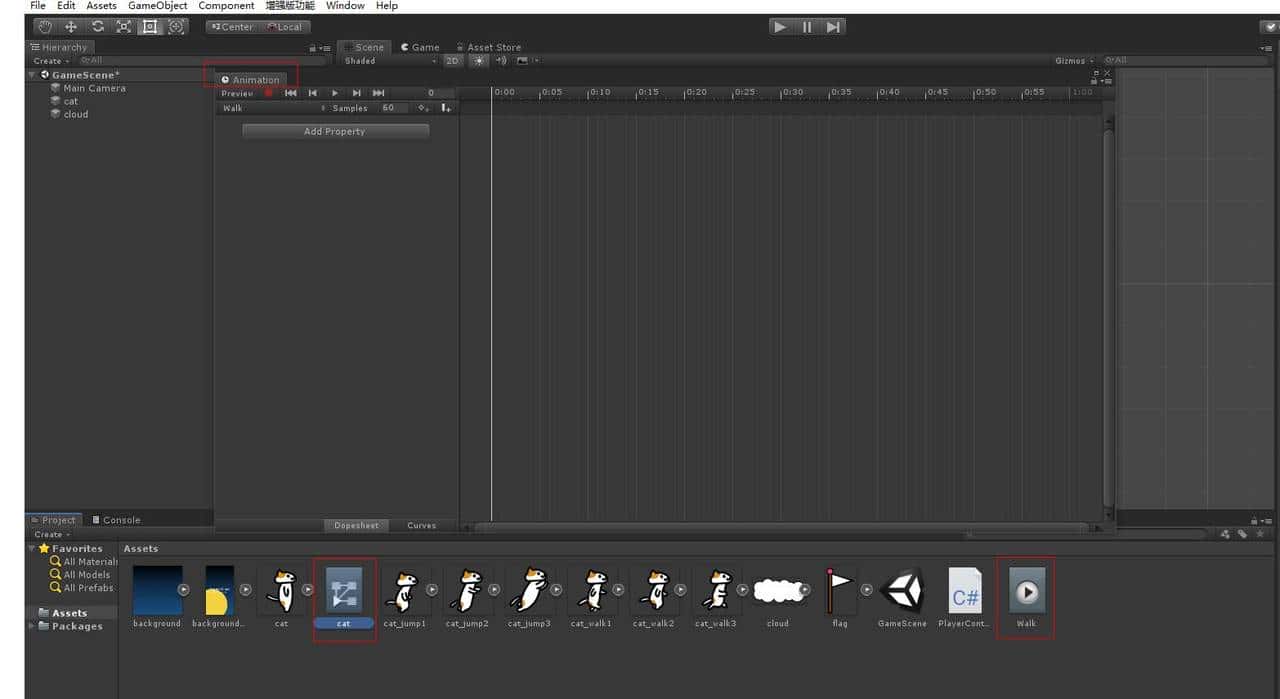Viewport: 1280px width, 699px height.
Task: Toggle scene lighting sun icon
Action: [478, 61]
